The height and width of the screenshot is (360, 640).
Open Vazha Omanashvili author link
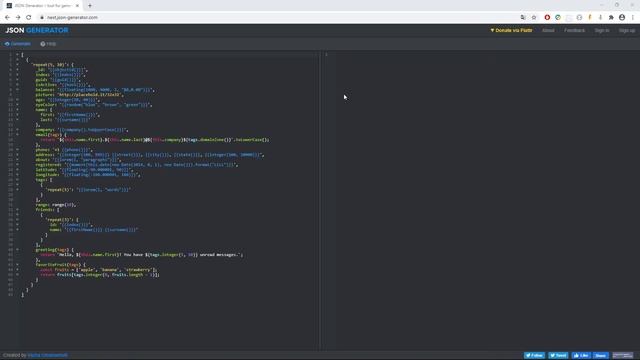[48, 355]
